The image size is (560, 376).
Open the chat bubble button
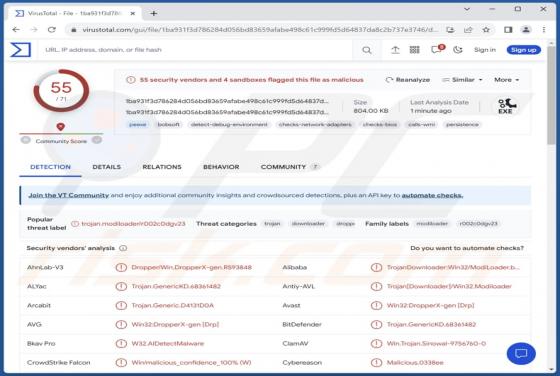(x=521, y=354)
